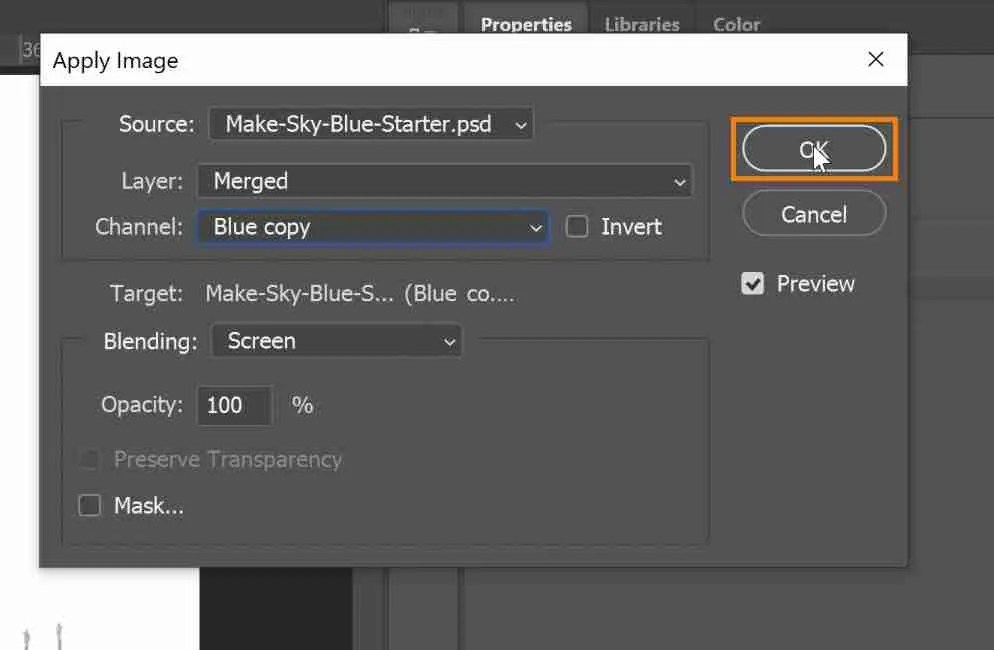Enable the Invert checkbox
994x650 pixels.
coord(577,227)
